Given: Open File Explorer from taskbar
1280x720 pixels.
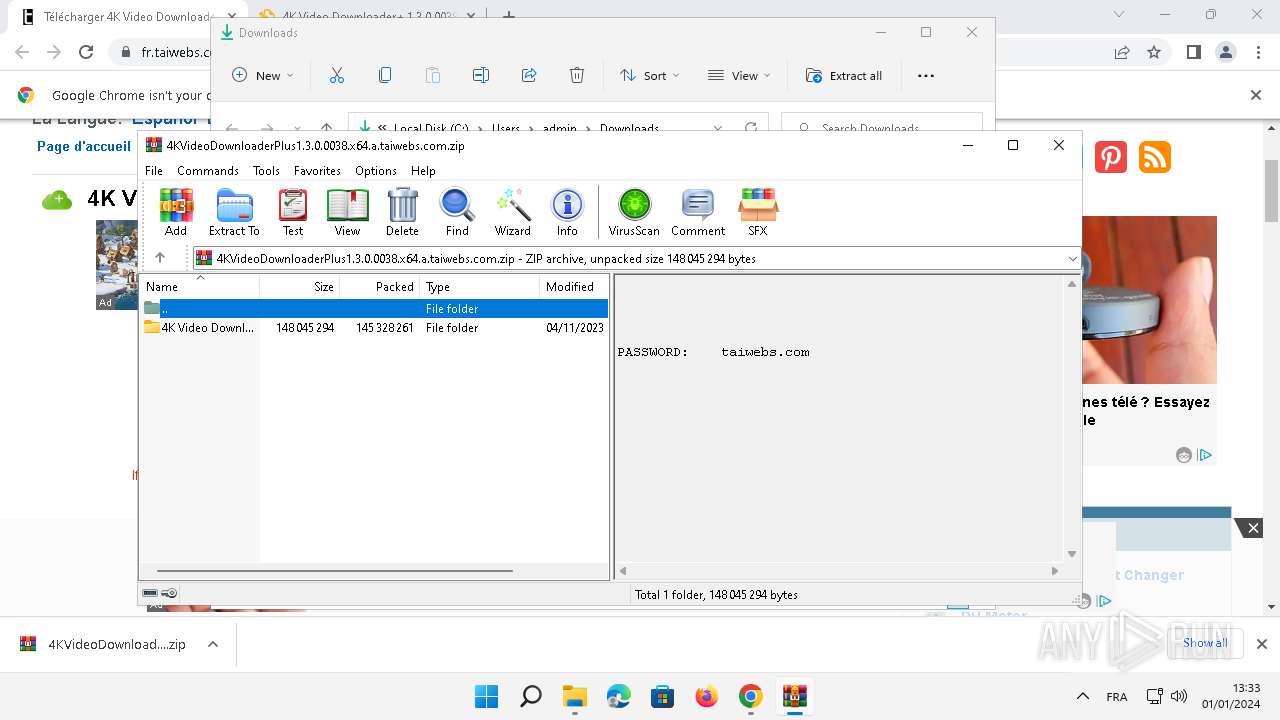Looking at the screenshot, I should pos(575,696).
